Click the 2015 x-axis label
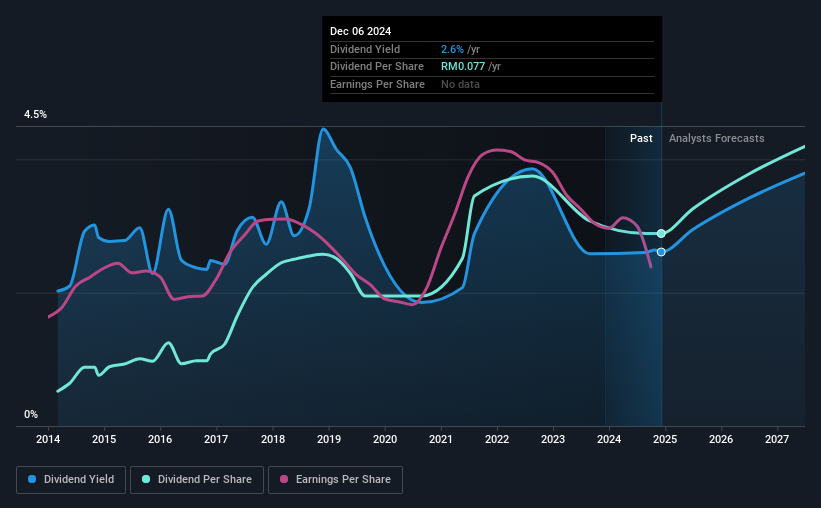The width and height of the screenshot is (821, 508). pyautogui.click(x=104, y=439)
